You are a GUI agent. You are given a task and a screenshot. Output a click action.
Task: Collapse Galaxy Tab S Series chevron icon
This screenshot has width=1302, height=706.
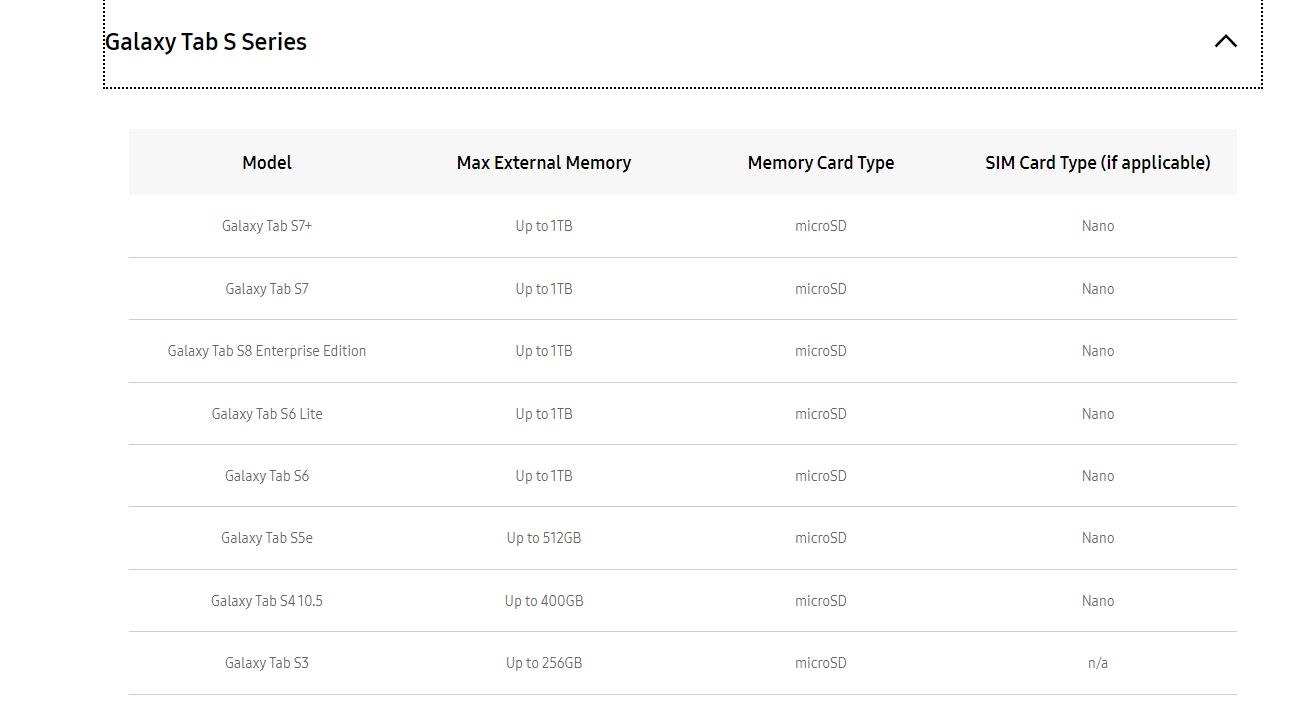(1225, 41)
